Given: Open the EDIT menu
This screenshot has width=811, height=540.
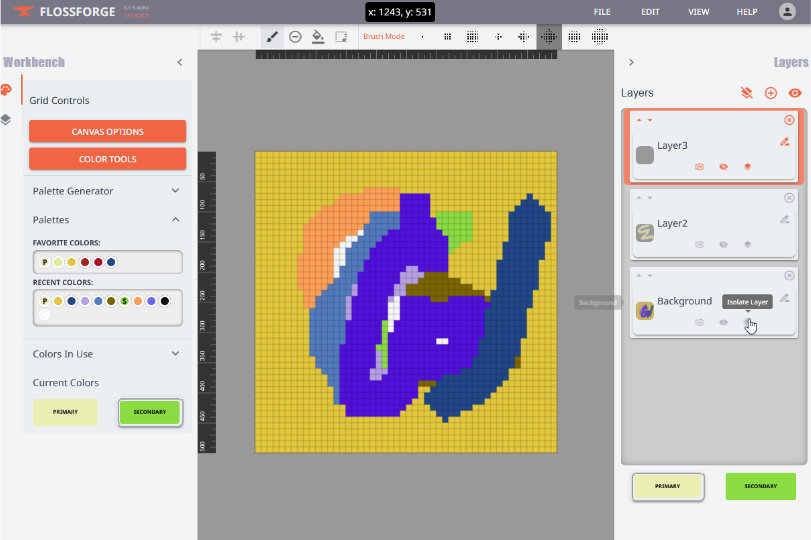Looking at the screenshot, I should 650,12.
